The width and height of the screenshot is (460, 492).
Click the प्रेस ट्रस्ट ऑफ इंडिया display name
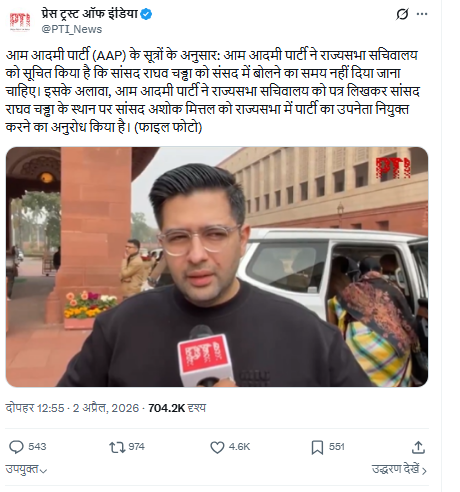coord(89,14)
